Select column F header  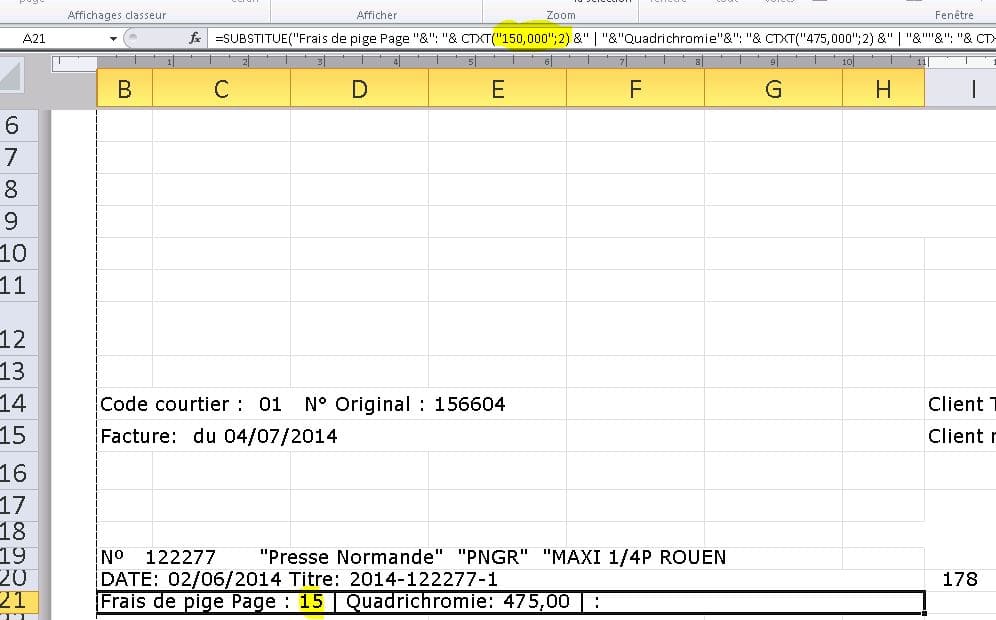[x=635, y=89]
